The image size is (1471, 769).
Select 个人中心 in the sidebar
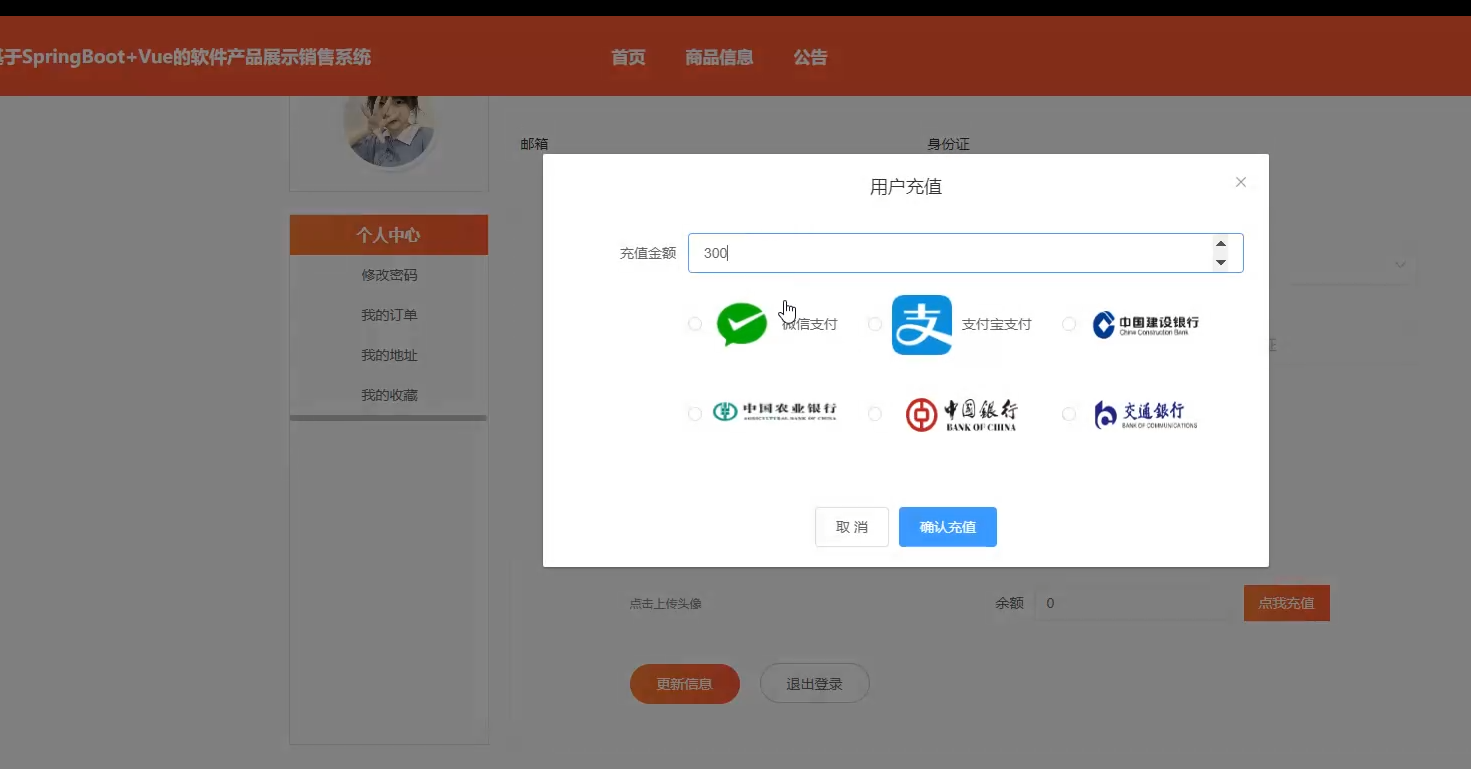point(389,235)
